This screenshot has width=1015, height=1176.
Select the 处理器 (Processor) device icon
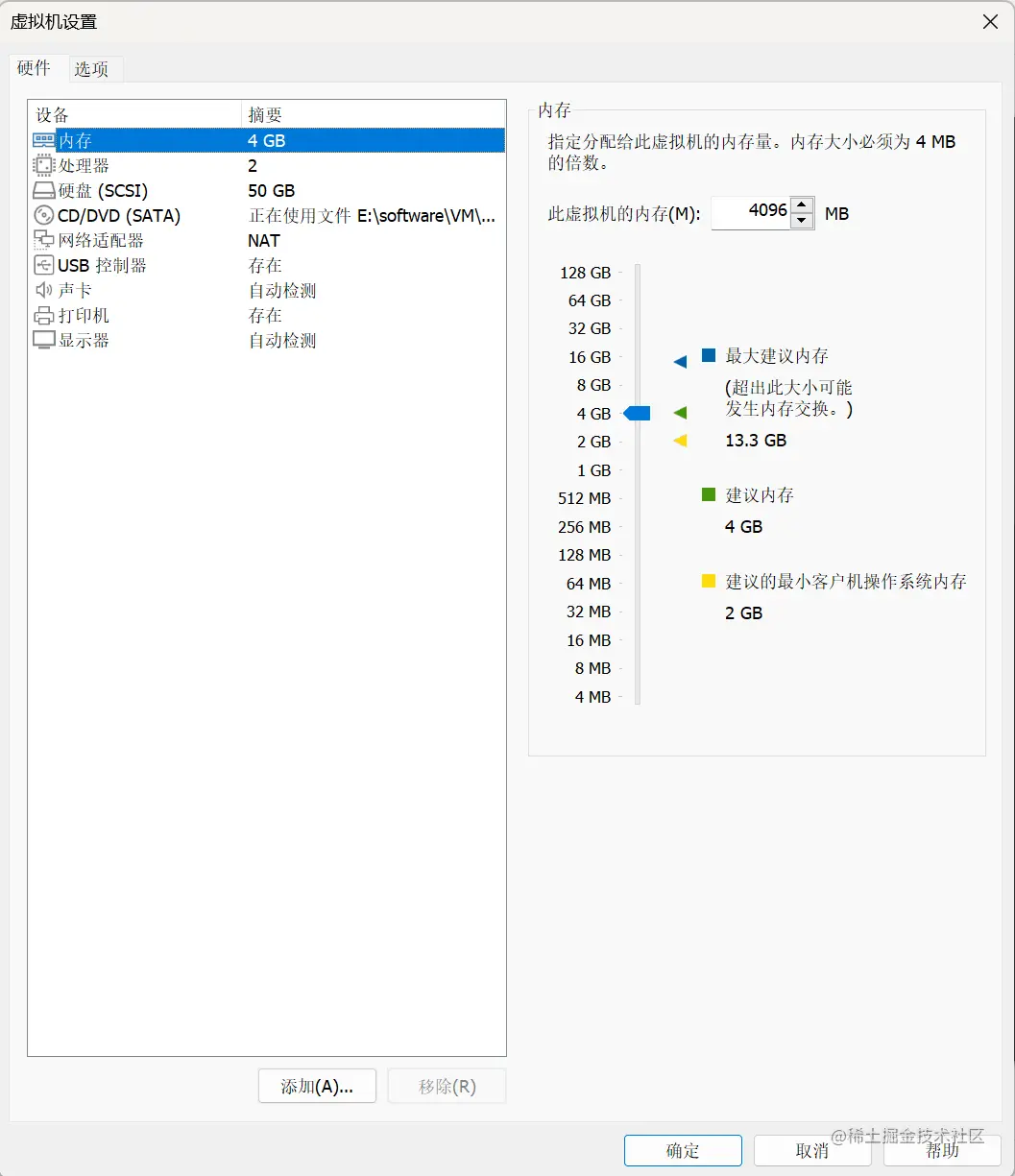(44, 165)
